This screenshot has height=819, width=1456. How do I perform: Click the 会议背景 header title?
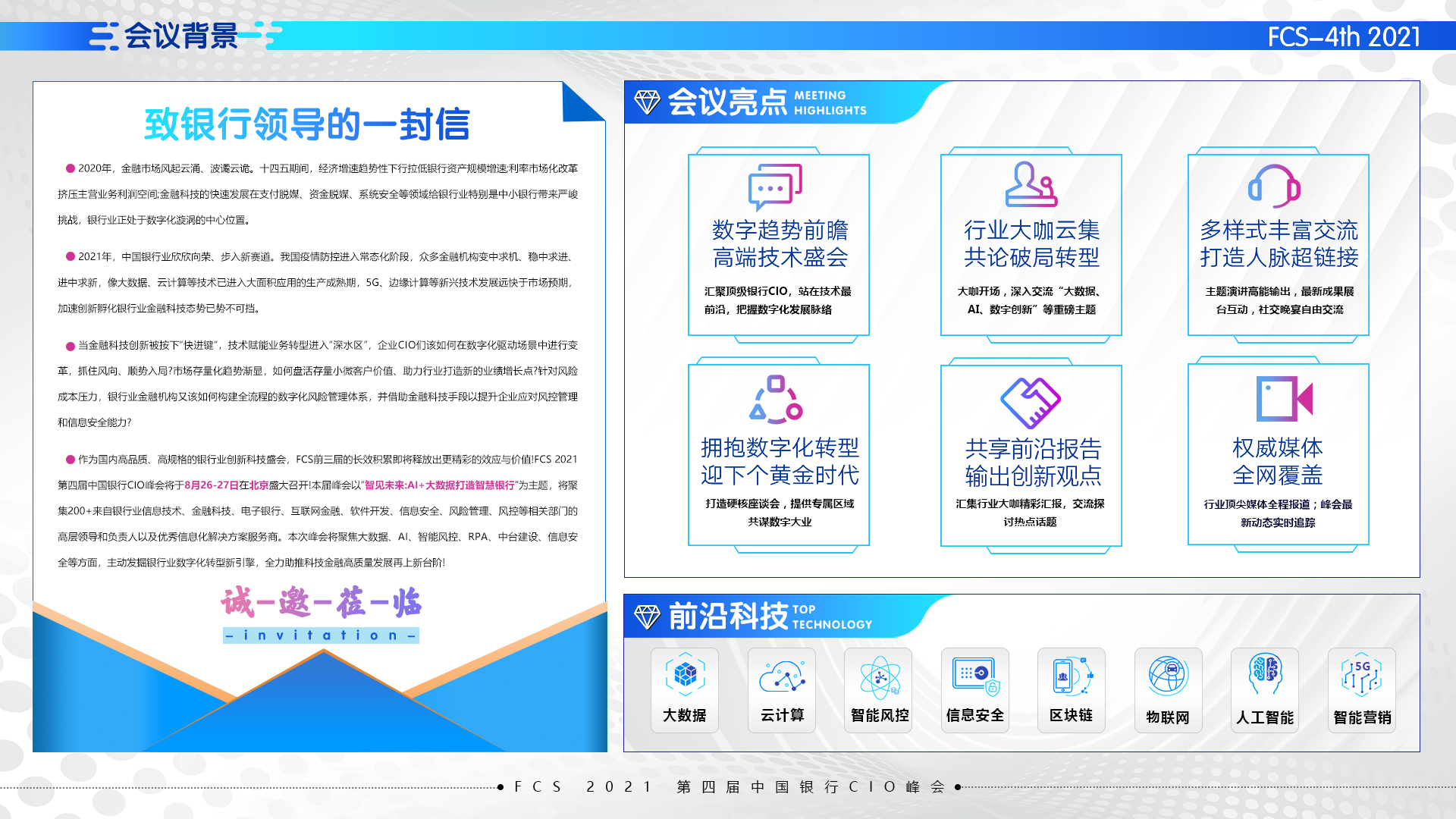(x=181, y=36)
